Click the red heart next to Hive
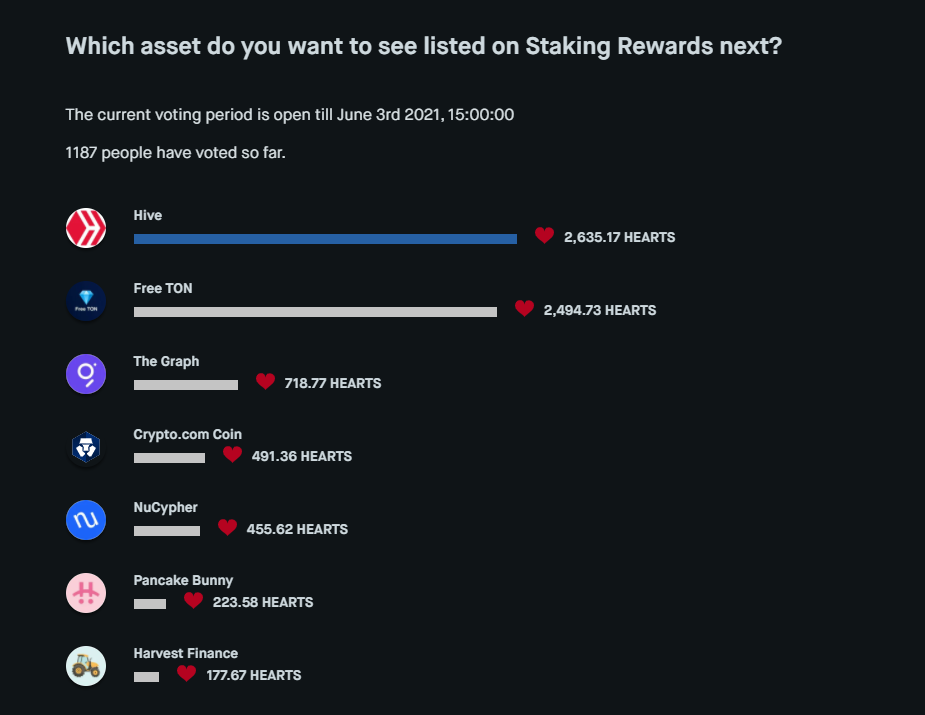 (x=544, y=236)
